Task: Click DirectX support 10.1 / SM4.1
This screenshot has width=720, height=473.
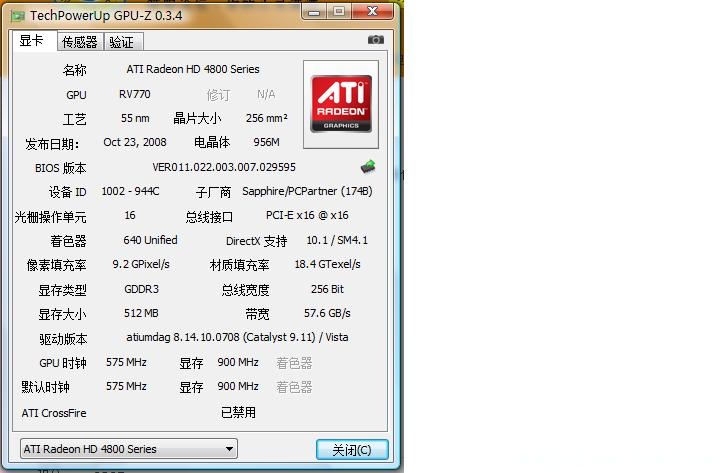Action: pyautogui.click(x=337, y=240)
